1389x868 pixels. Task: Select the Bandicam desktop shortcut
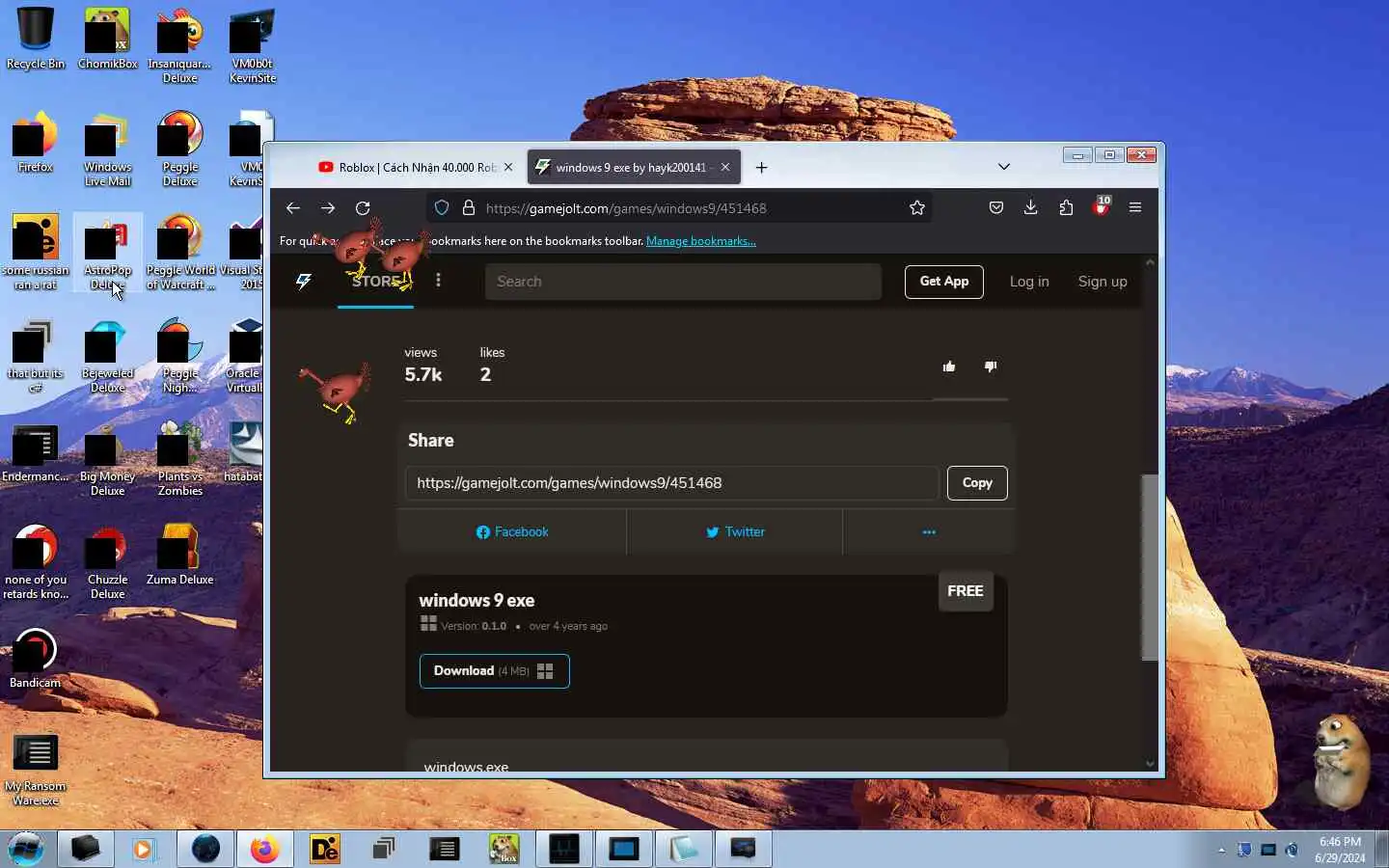(x=36, y=658)
